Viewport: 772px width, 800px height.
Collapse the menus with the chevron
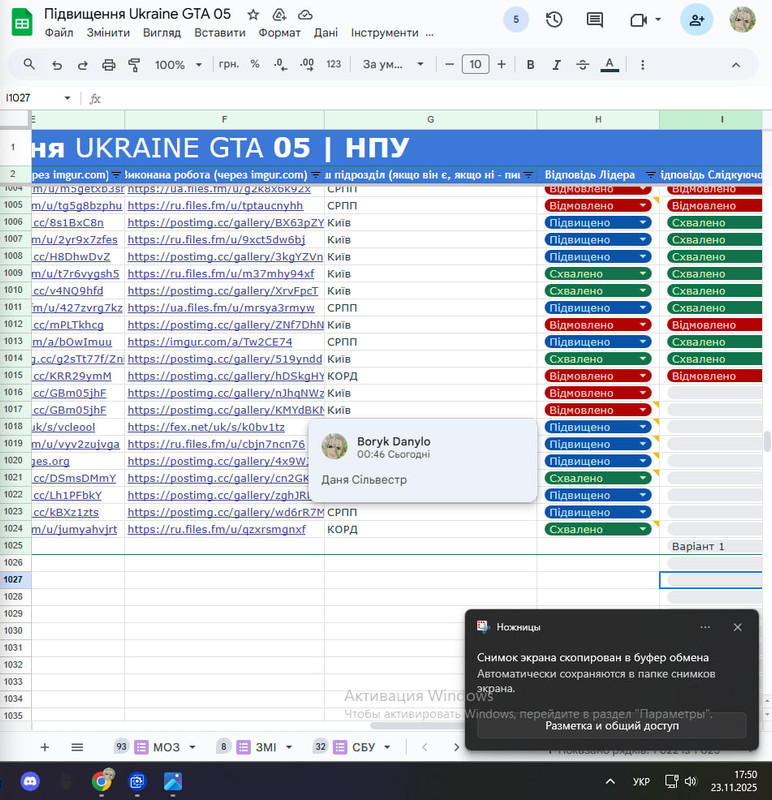(736, 65)
